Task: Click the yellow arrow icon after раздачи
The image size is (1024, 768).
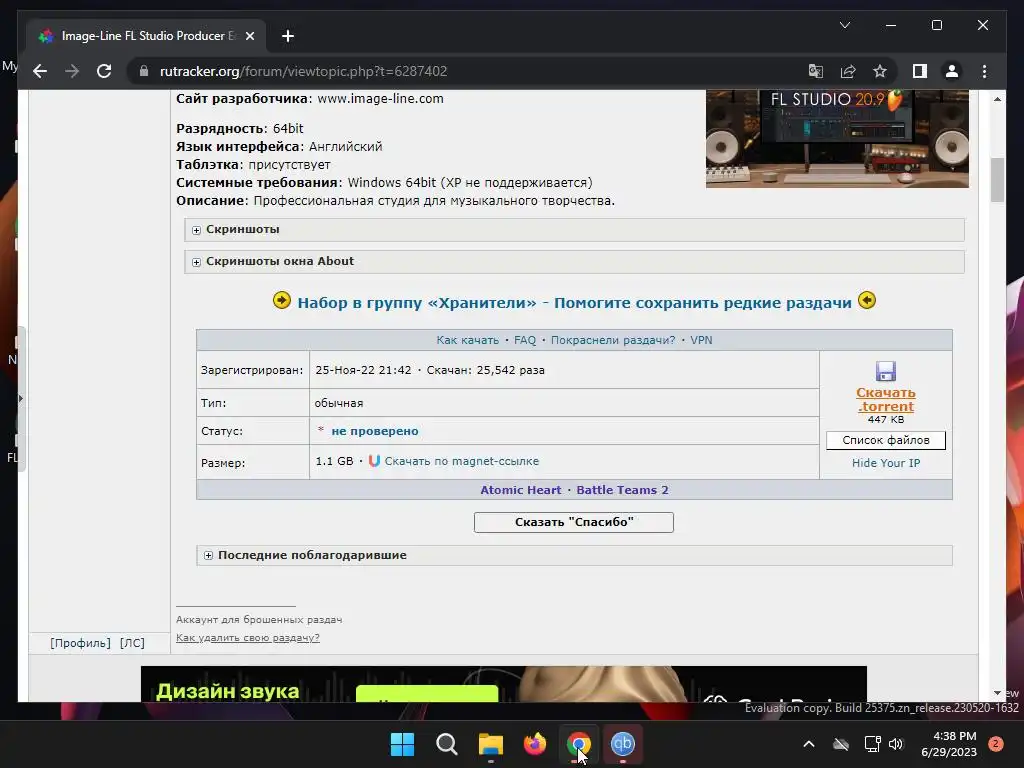Action: [867, 300]
